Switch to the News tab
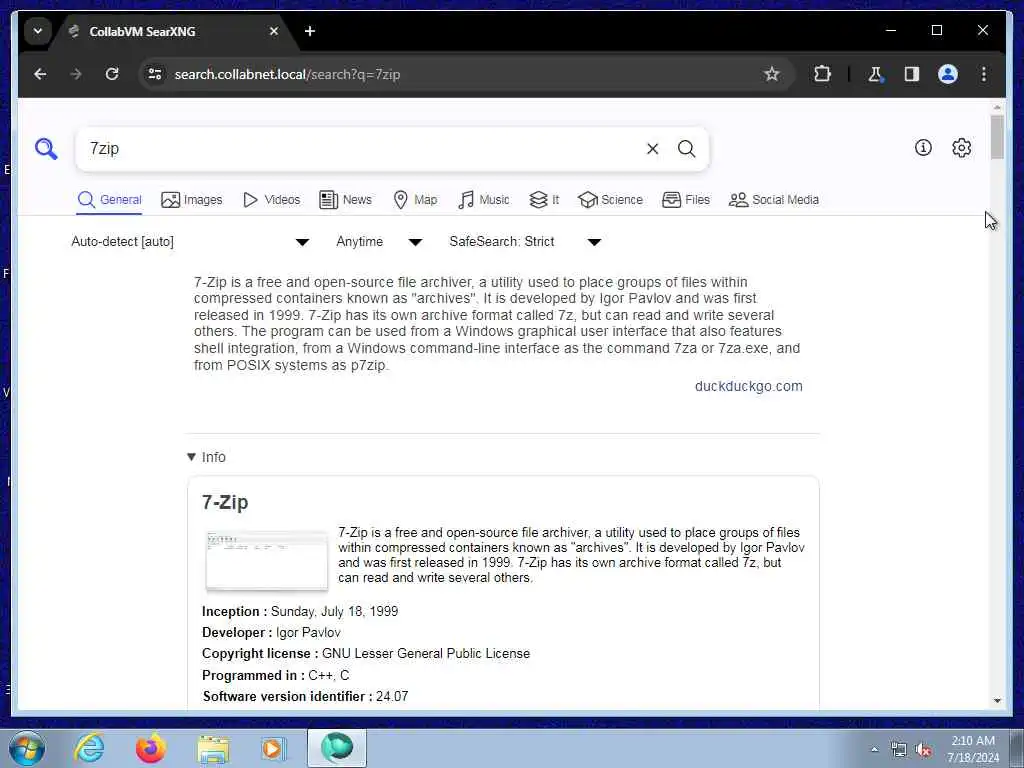Image resolution: width=1024 pixels, height=768 pixels. coord(345,200)
